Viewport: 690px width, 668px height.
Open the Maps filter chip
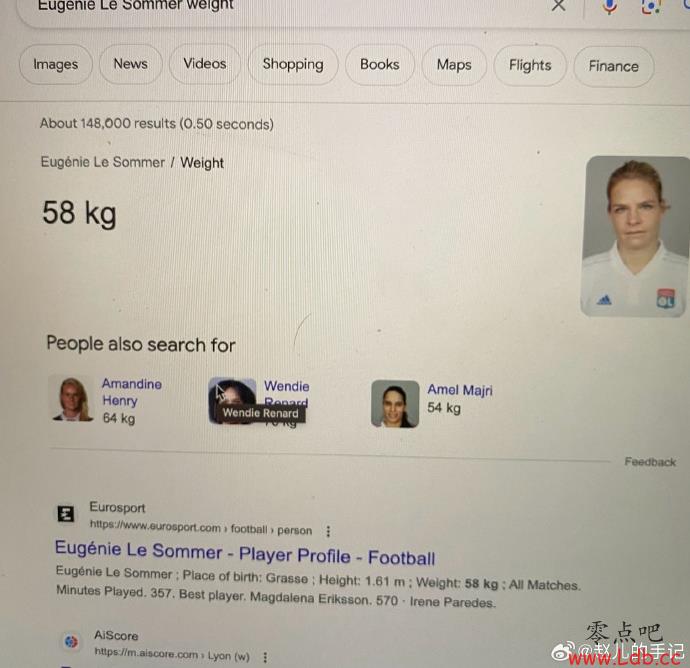454,65
